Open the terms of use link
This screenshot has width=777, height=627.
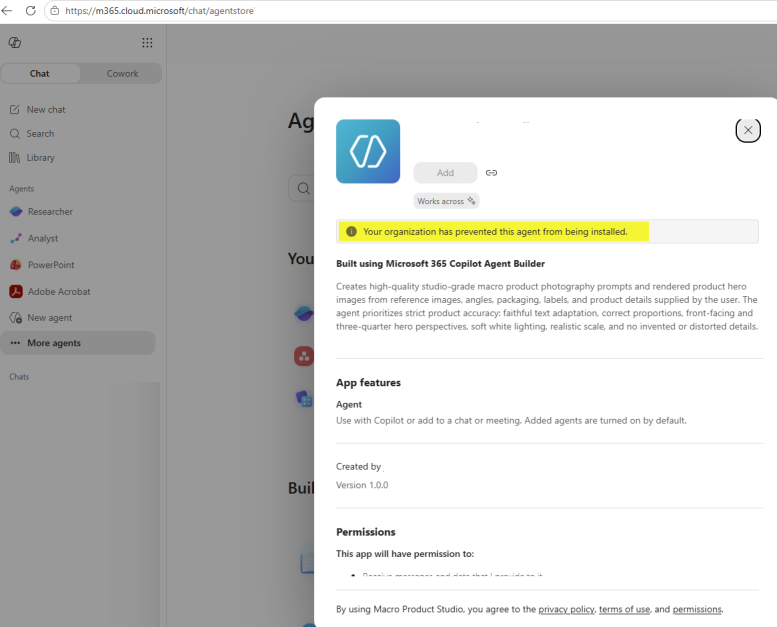pyautogui.click(x=624, y=609)
